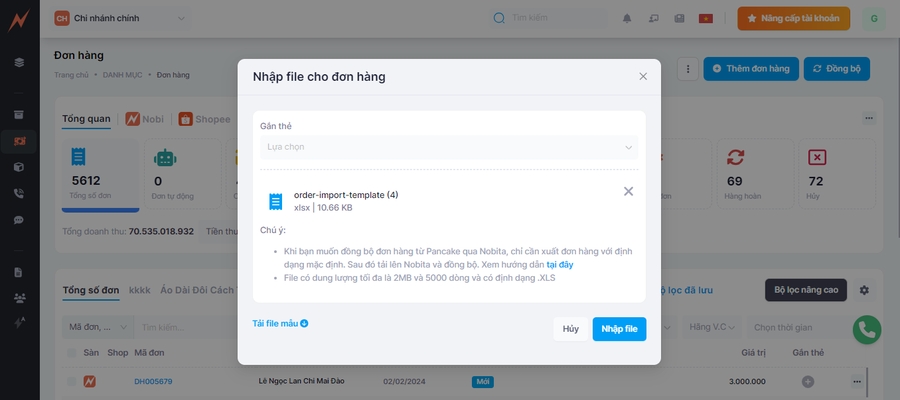Click the chat messages icon in sidebar
The width and height of the screenshot is (900, 400).
click(18, 219)
